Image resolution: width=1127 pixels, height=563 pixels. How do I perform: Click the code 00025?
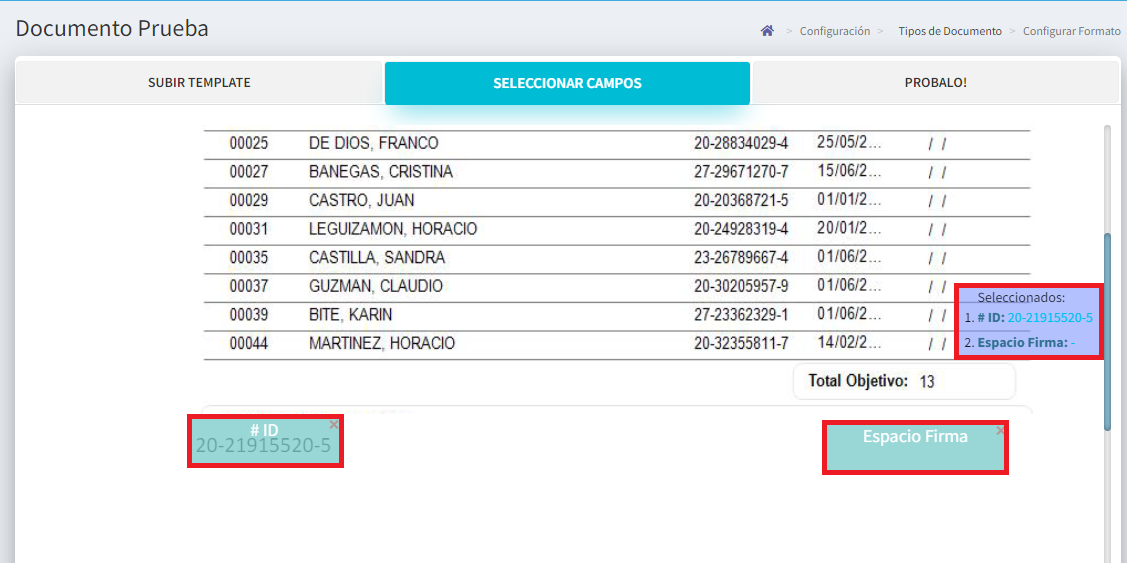249,143
